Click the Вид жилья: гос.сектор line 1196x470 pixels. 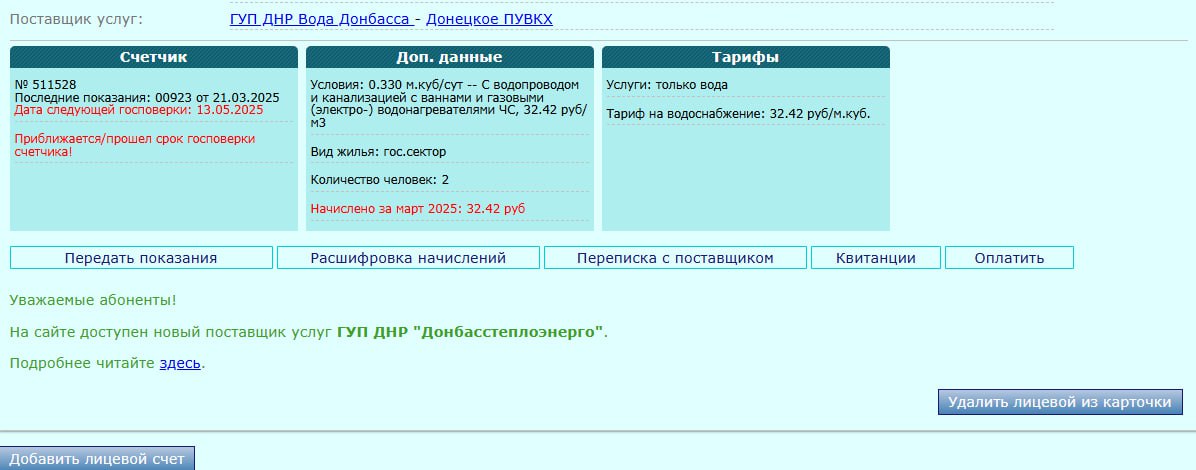coord(378,152)
